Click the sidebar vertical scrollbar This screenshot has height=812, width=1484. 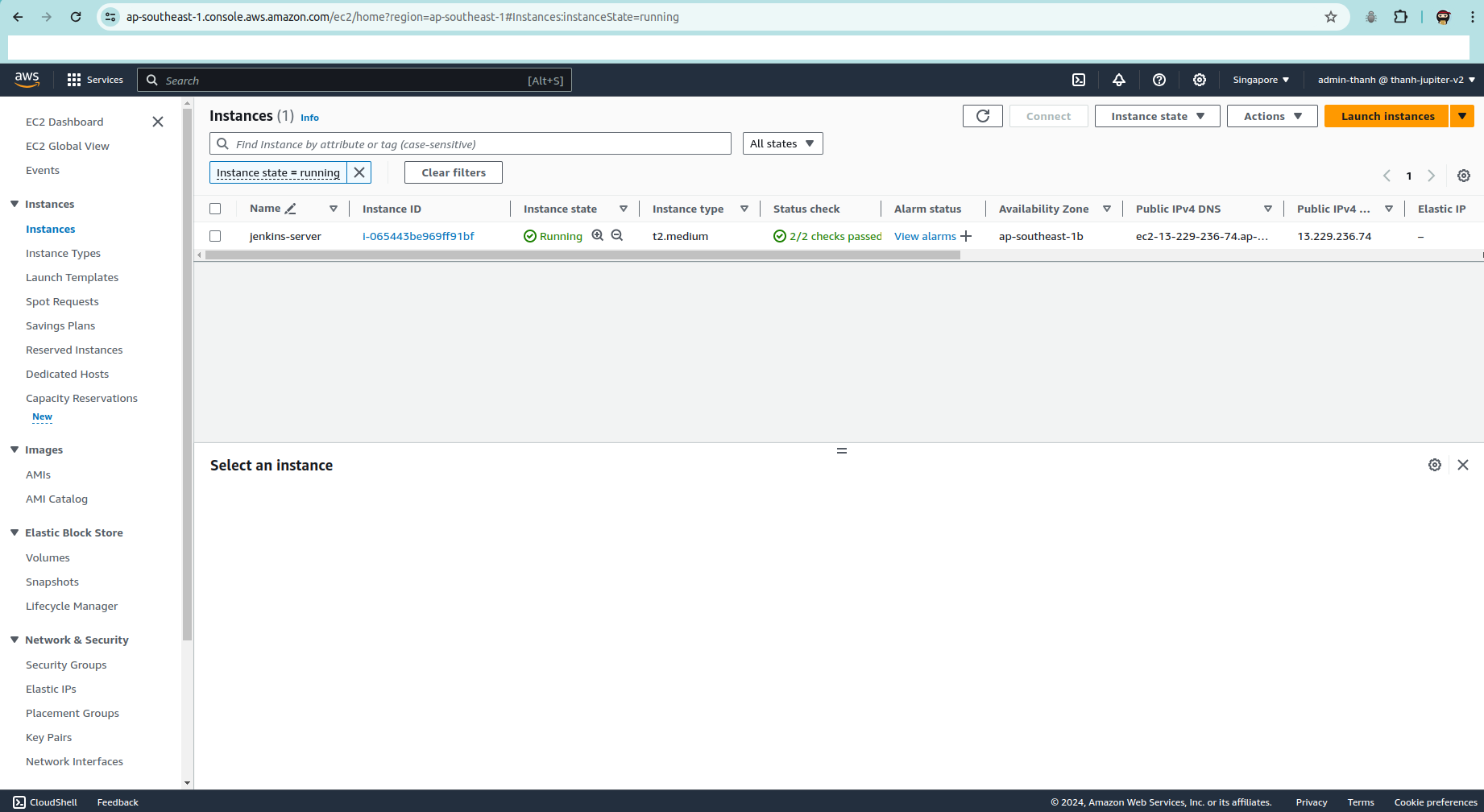pyautogui.click(x=187, y=375)
